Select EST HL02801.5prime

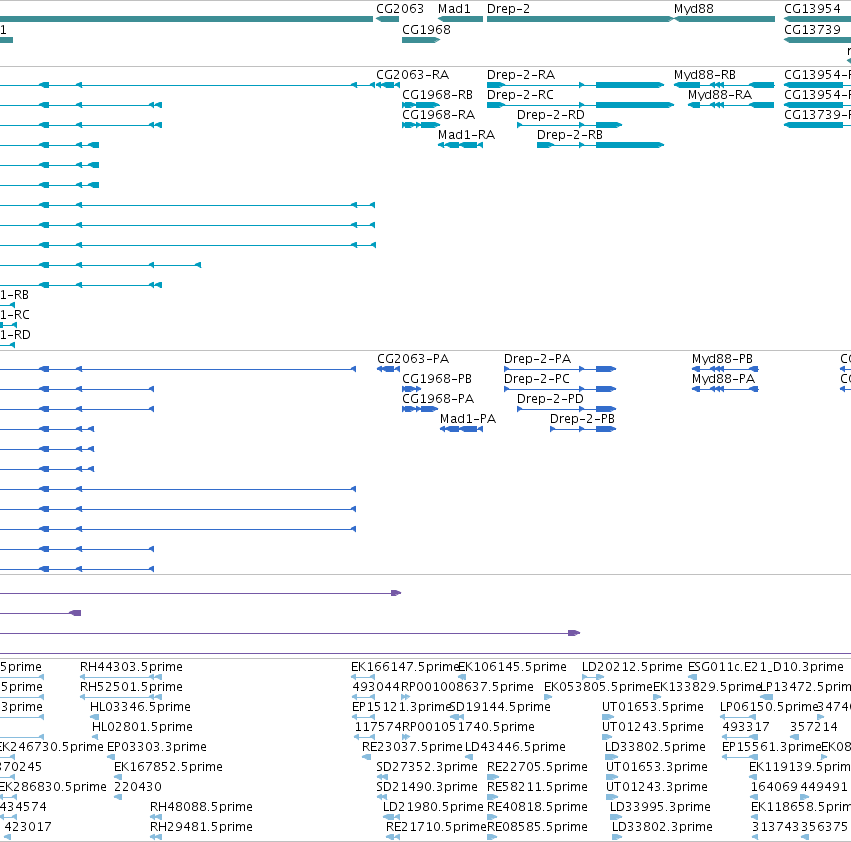click(142, 727)
